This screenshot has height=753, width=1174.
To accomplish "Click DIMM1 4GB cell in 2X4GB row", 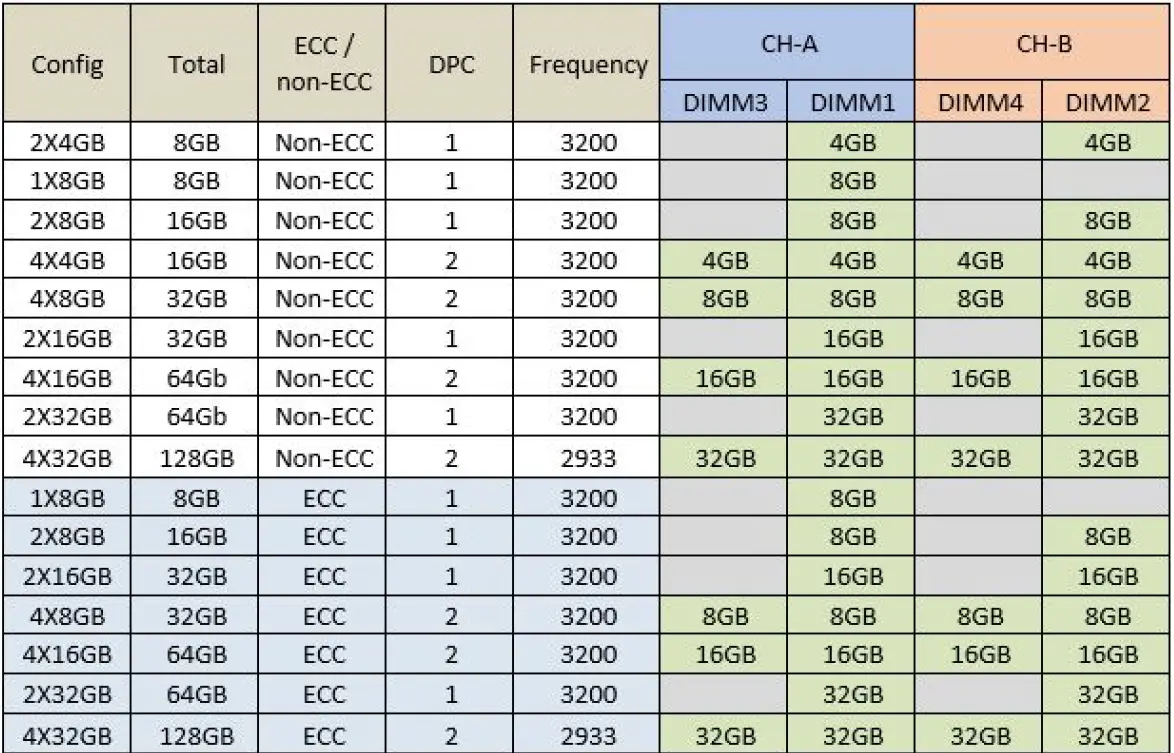I will pyautogui.click(x=850, y=142).
